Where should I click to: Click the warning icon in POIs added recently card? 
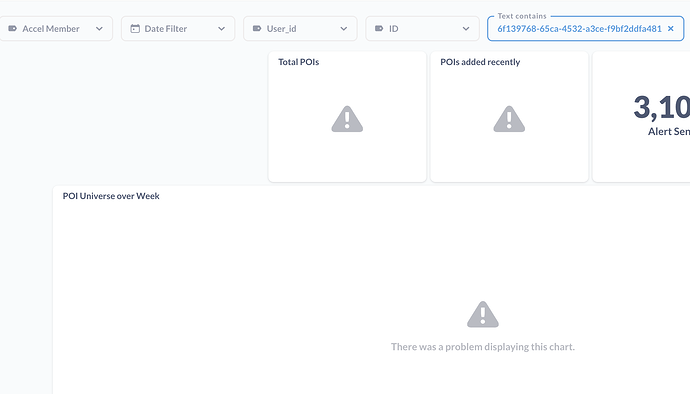[509, 119]
